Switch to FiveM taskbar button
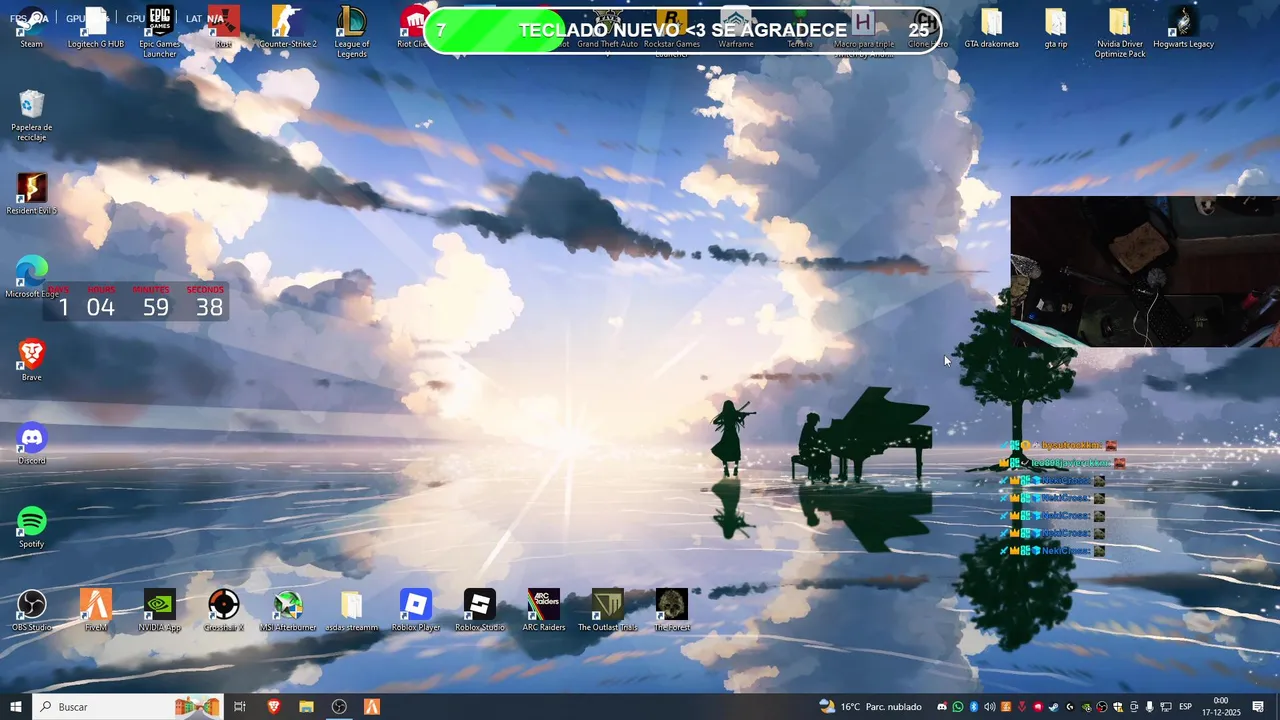The image size is (1280, 720). pyautogui.click(x=372, y=707)
